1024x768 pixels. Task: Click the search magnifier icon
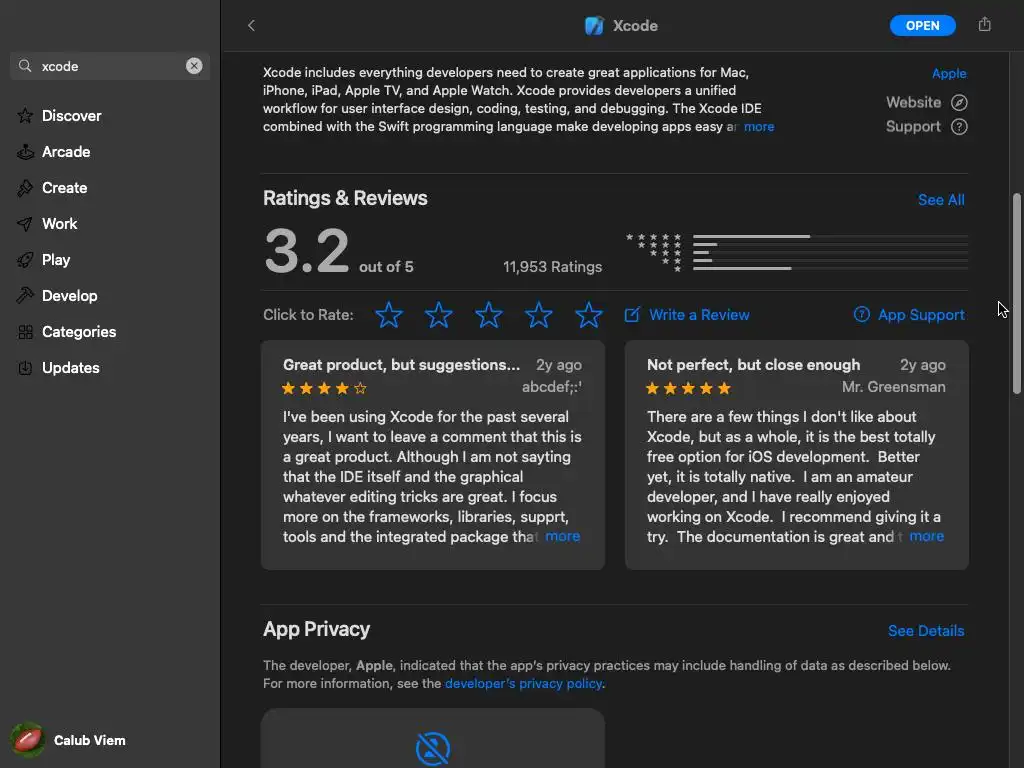tap(25, 66)
